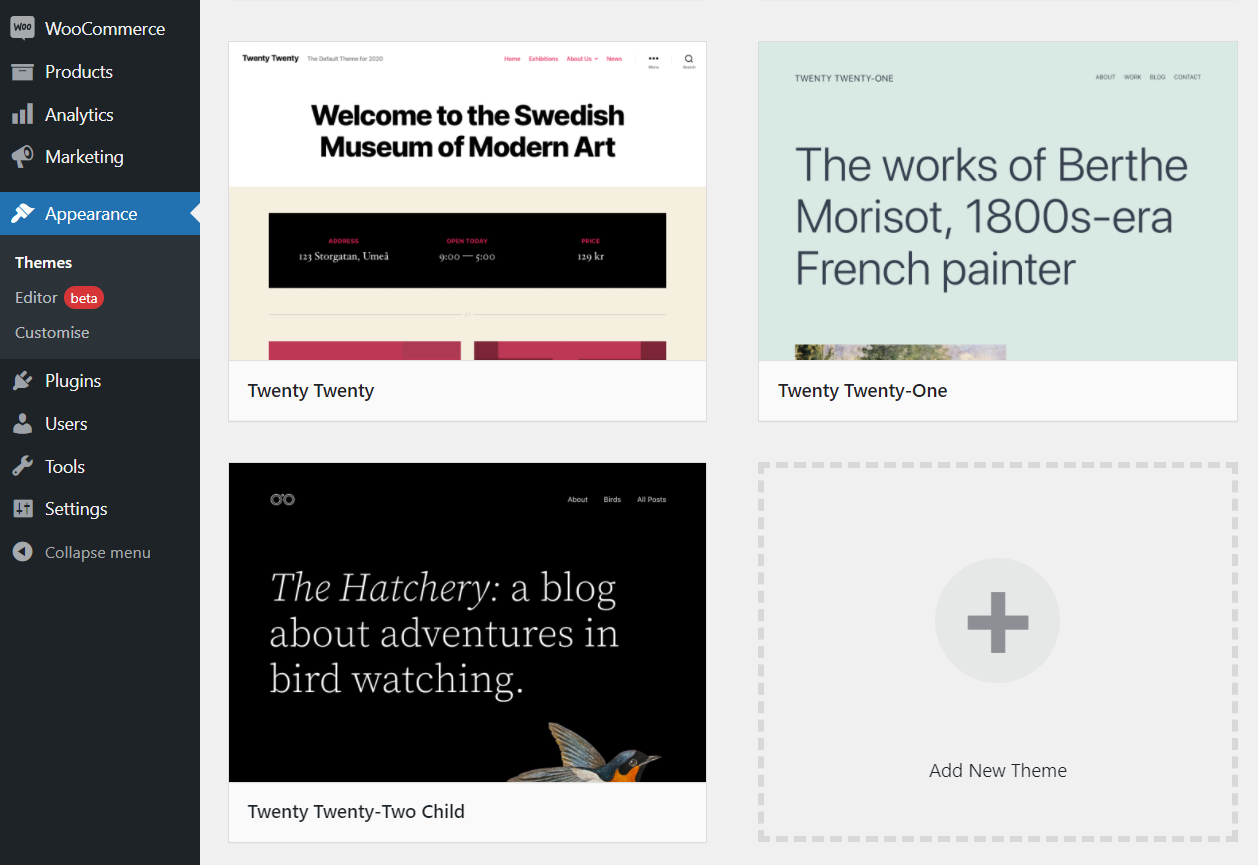Open the Settings menu item
1258x865 pixels.
pyautogui.click(x=100, y=509)
